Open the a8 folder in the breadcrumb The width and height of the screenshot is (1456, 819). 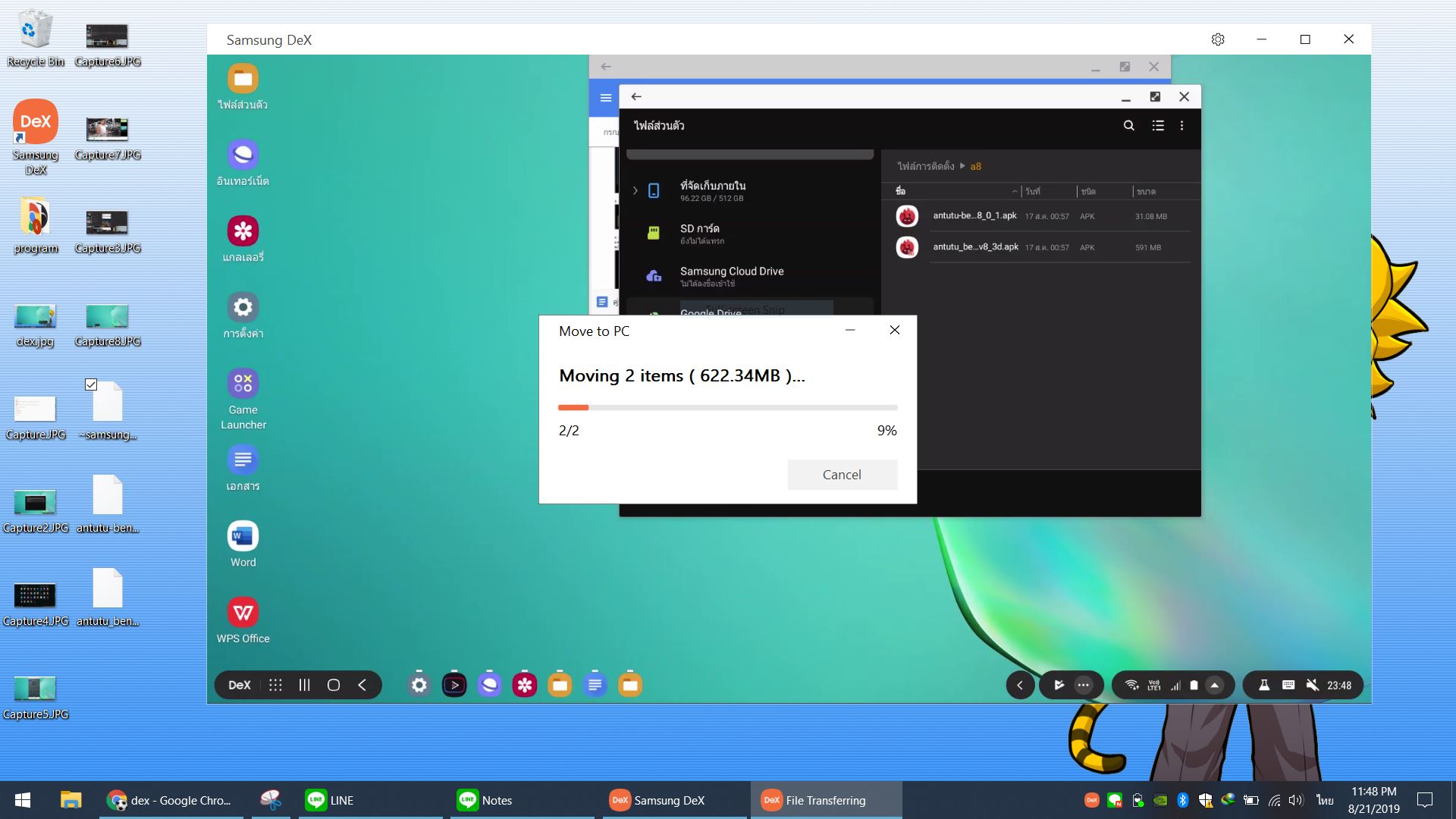tap(976, 166)
